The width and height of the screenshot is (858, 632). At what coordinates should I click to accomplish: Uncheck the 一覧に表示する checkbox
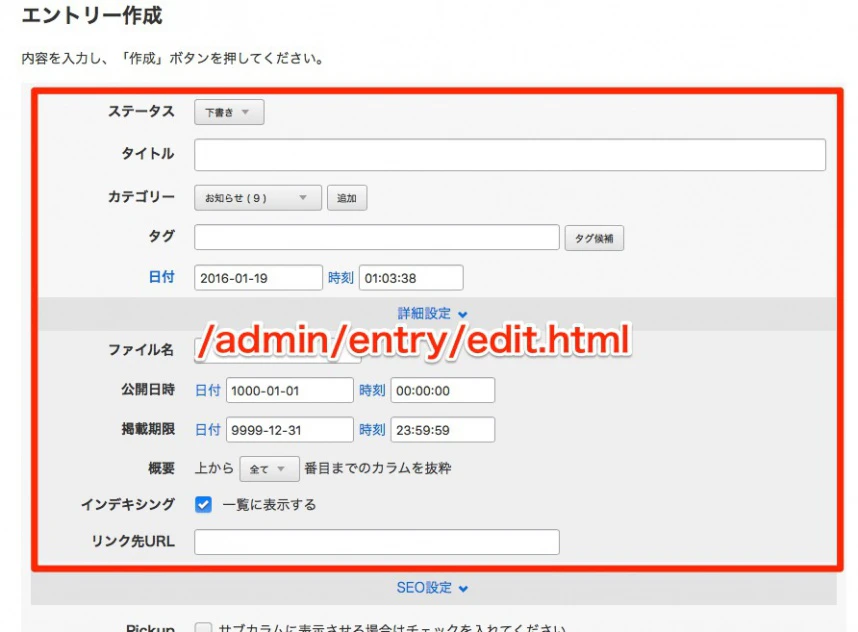pyautogui.click(x=203, y=504)
